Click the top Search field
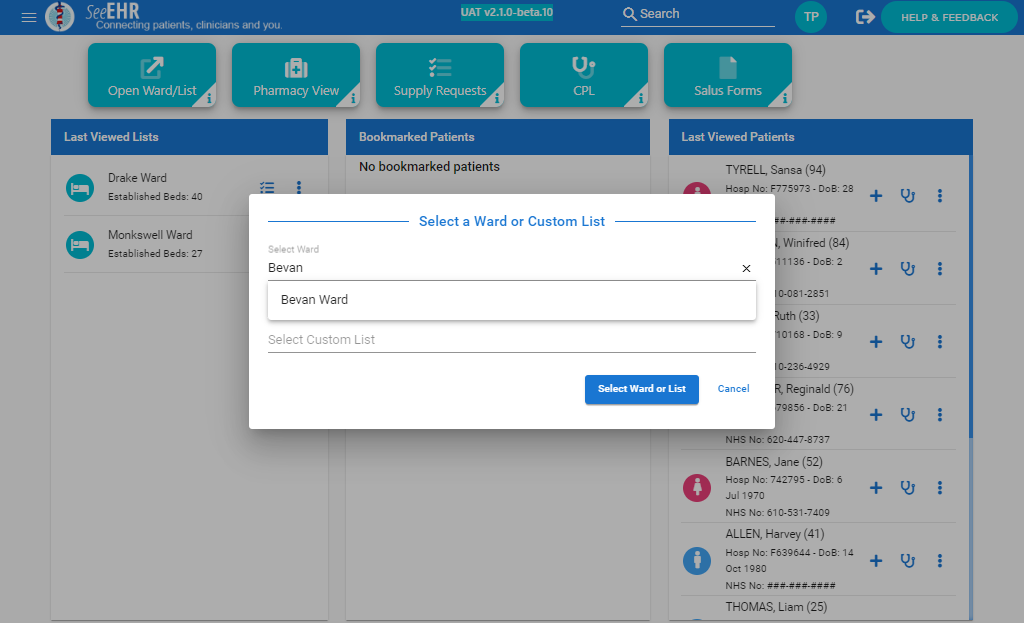This screenshot has width=1024, height=623. 697,14
